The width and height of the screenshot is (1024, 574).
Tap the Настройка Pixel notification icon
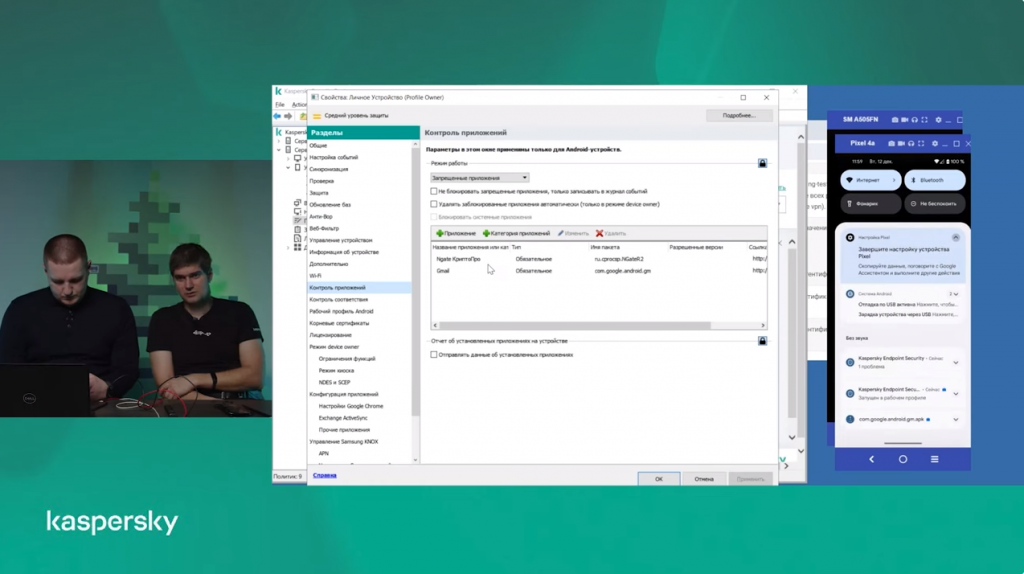pos(850,238)
